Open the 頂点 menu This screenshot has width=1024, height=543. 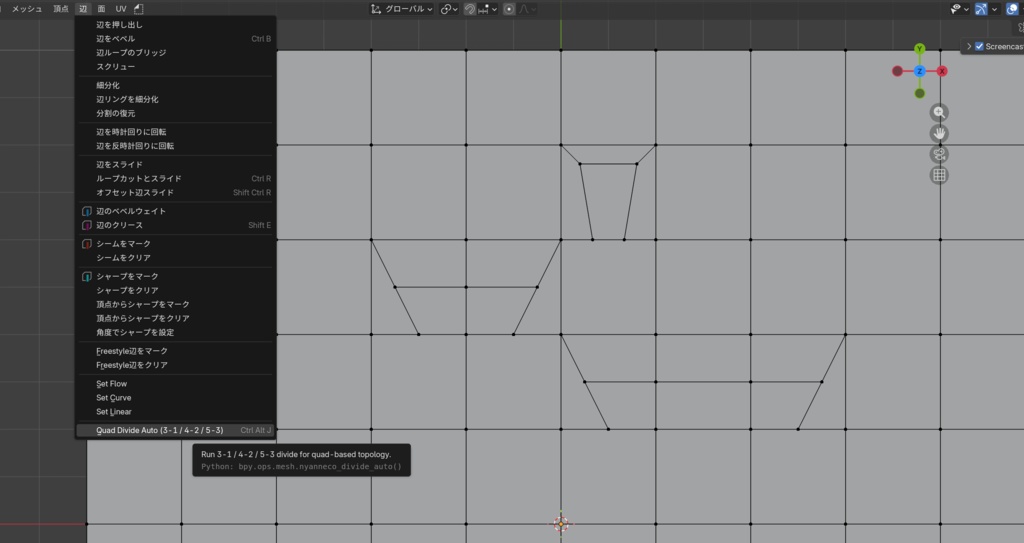[61, 9]
